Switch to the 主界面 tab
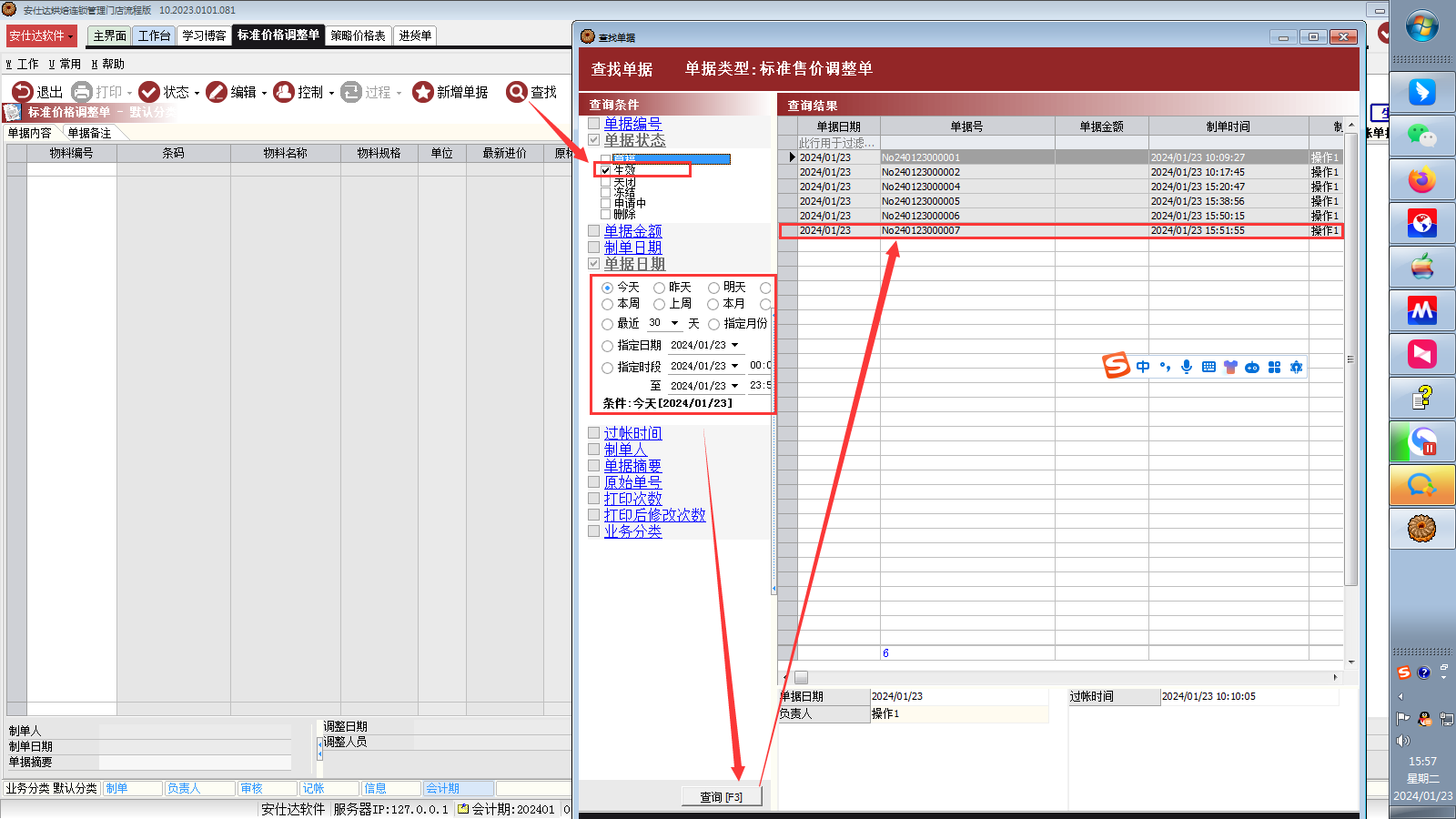The height and width of the screenshot is (819, 1456). [109, 35]
